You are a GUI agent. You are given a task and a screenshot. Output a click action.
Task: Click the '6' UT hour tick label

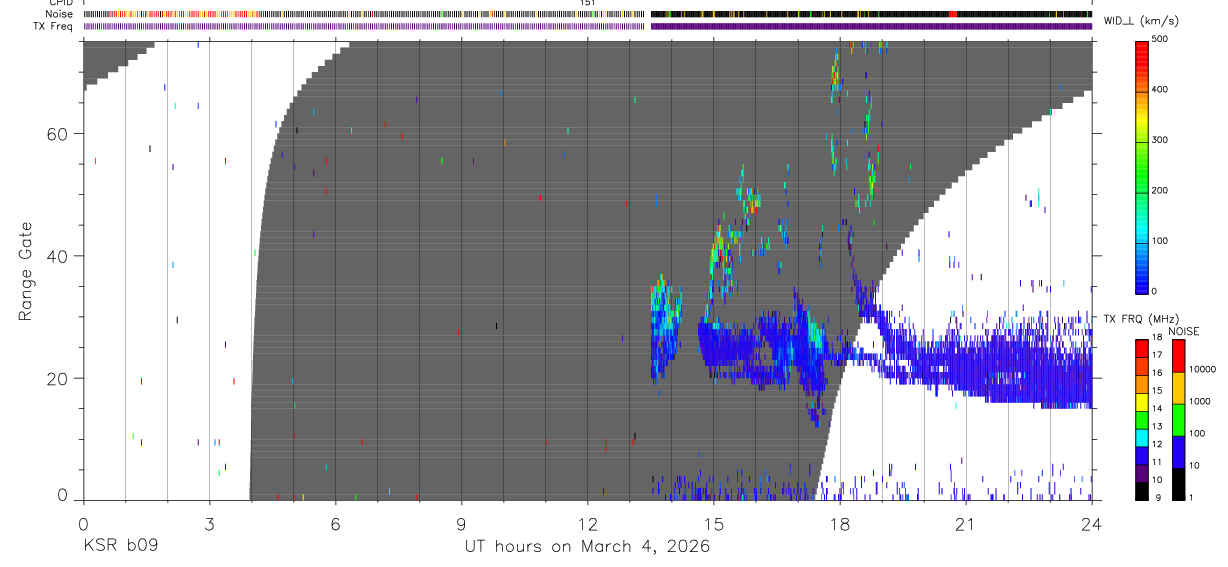coord(336,523)
